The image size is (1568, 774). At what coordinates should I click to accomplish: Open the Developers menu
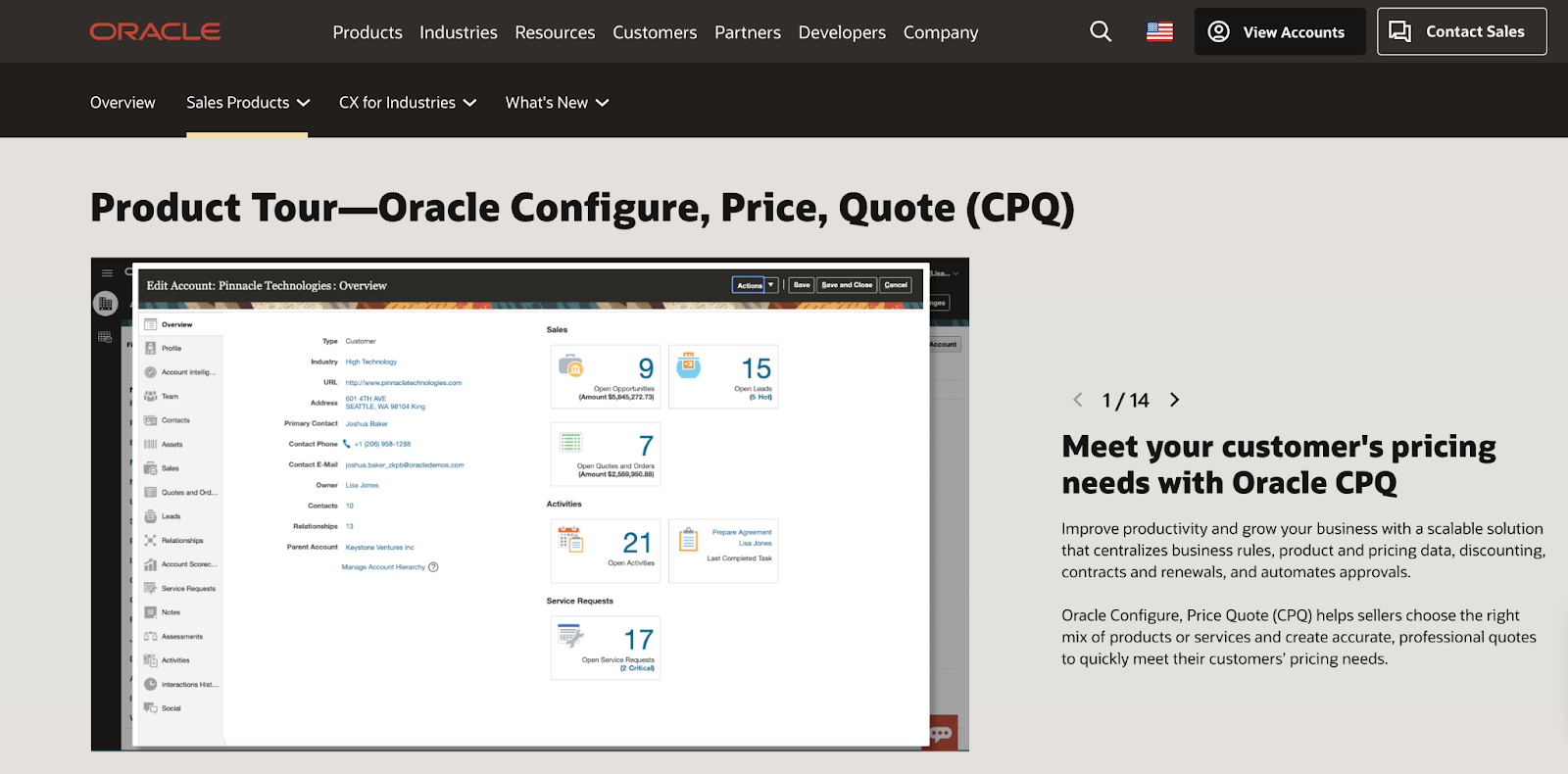(x=842, y=32)
